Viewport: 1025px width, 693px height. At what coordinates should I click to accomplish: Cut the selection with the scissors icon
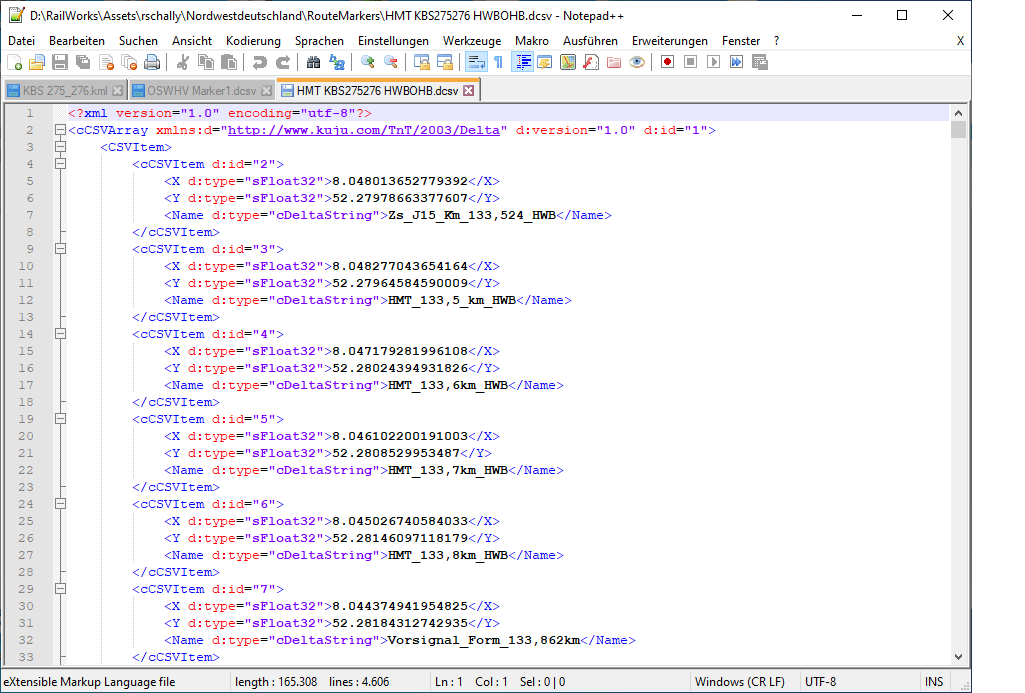183,62
